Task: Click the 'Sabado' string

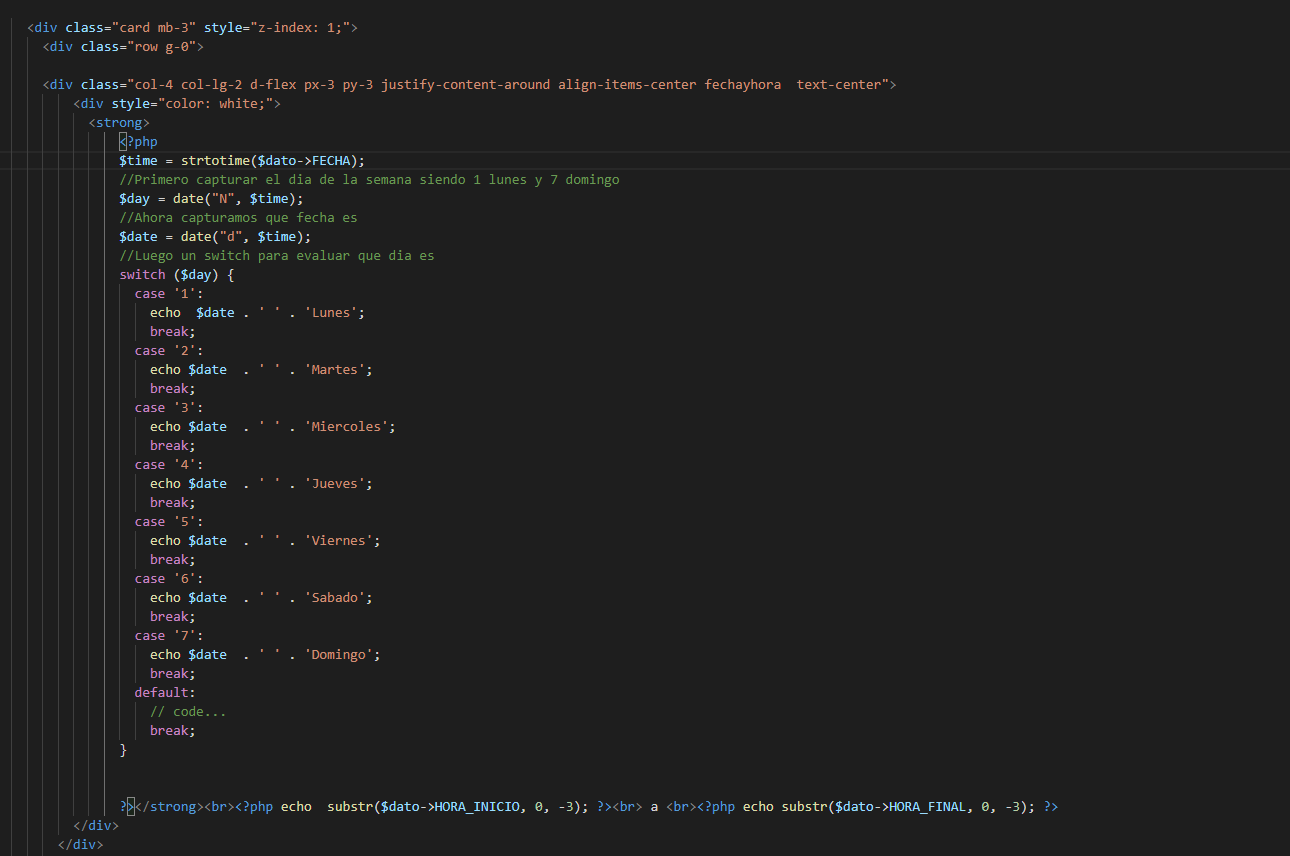Action: (x=335, y=597)
